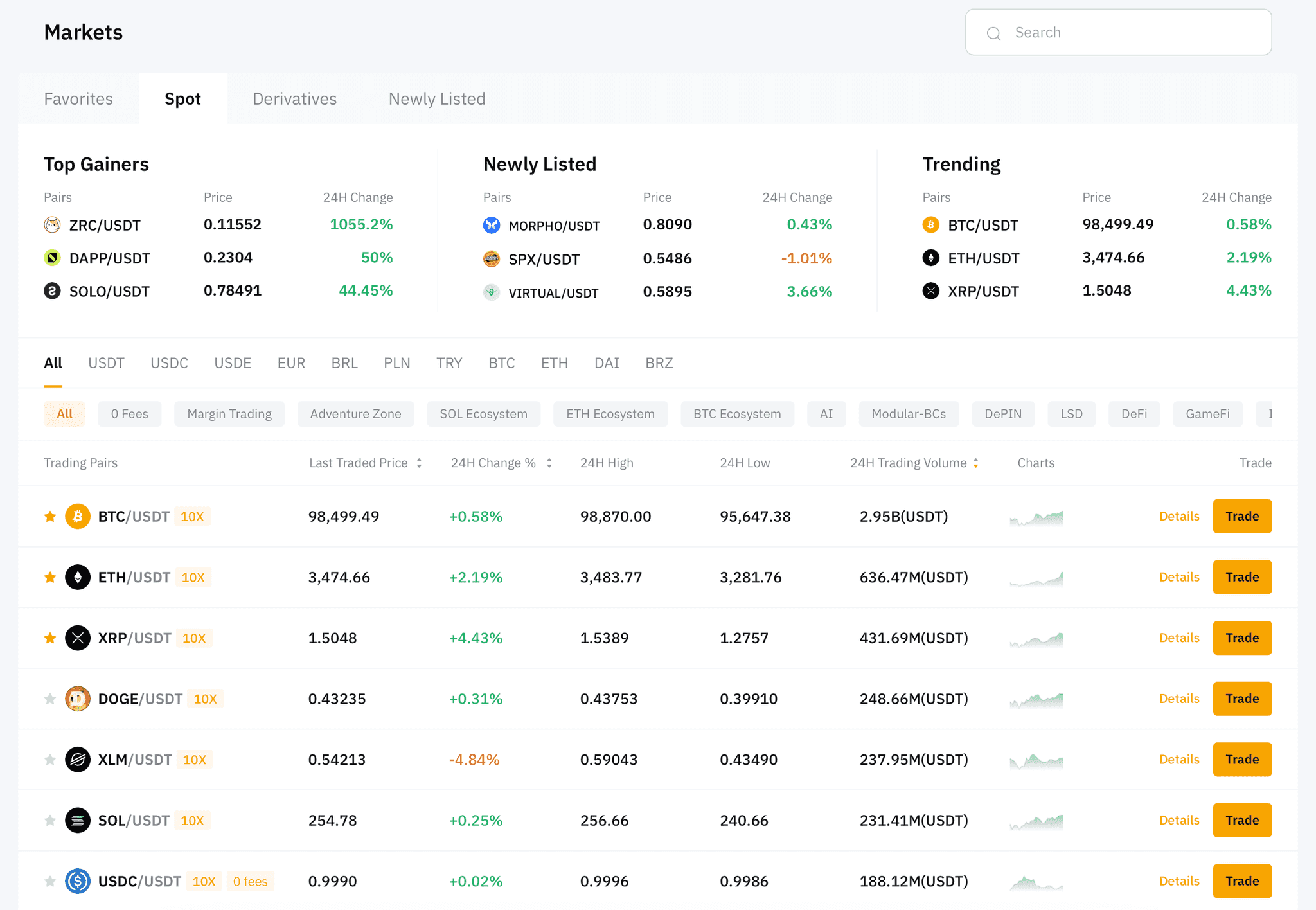Click the USDC stablecoin icon
Viewport: 1316px width, 910px height.
coord(78,881)
